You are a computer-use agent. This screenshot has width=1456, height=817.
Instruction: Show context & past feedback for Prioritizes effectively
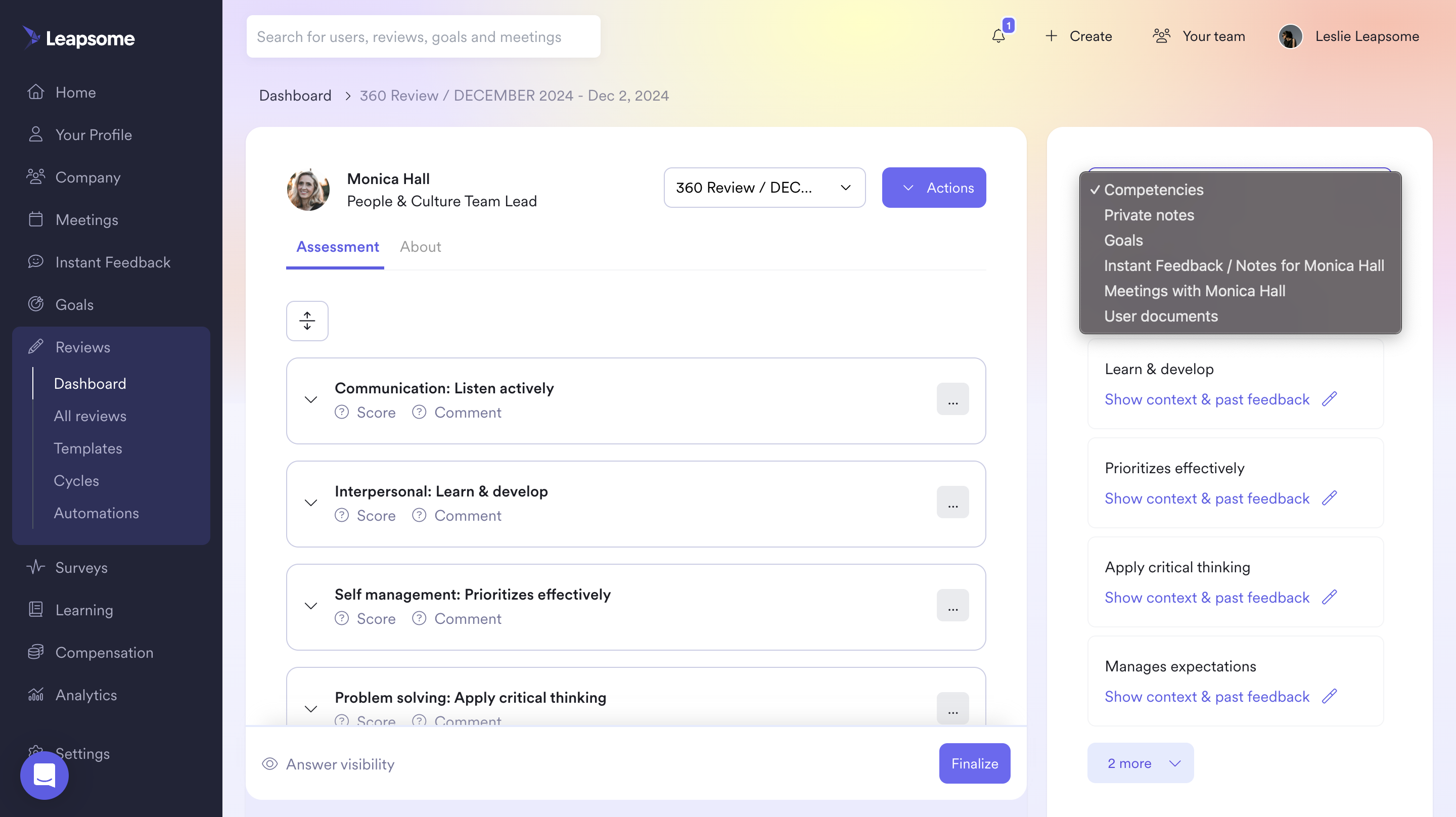(1207, 498)
